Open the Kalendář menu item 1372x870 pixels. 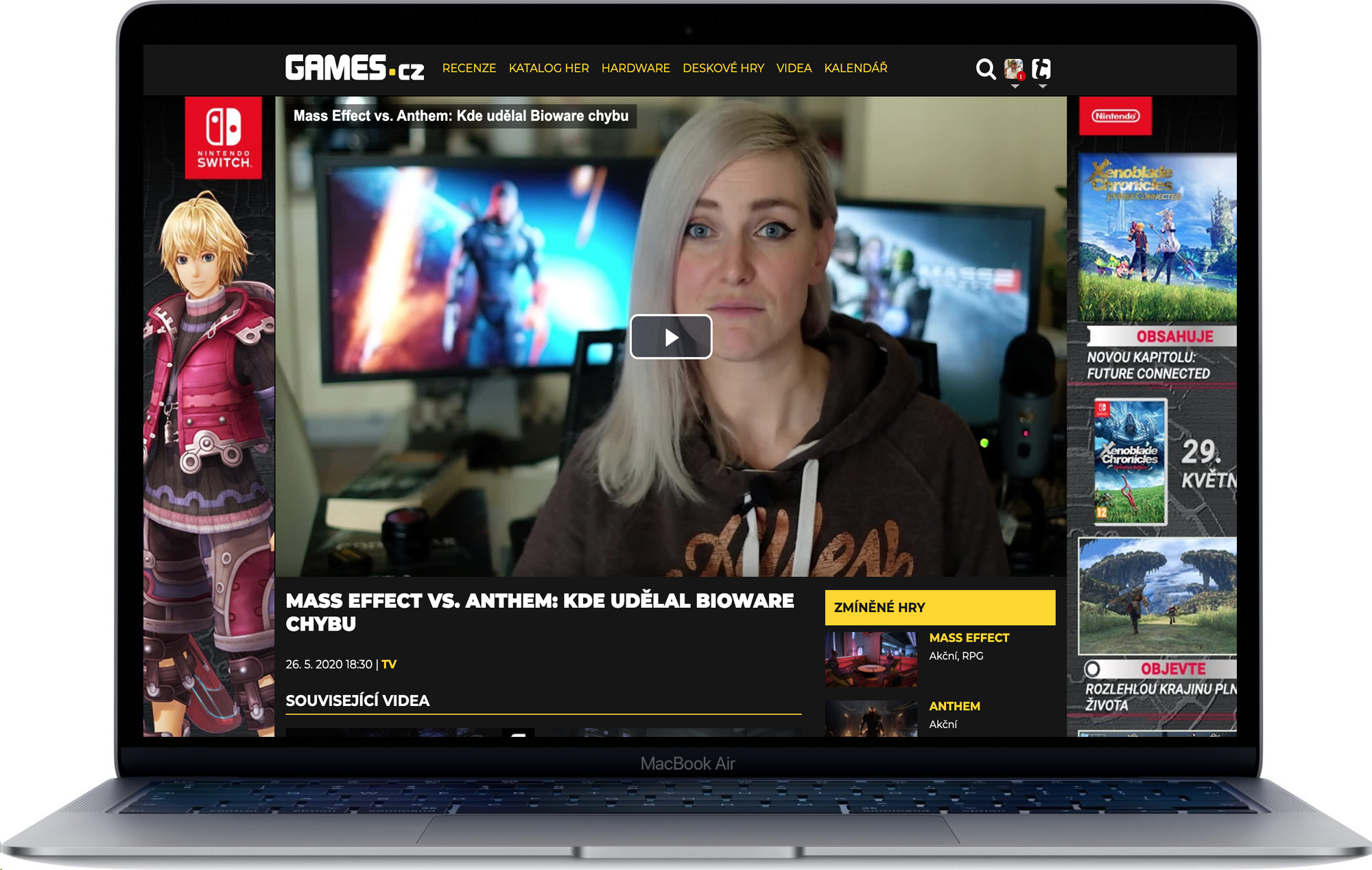[x=855, y=68]
